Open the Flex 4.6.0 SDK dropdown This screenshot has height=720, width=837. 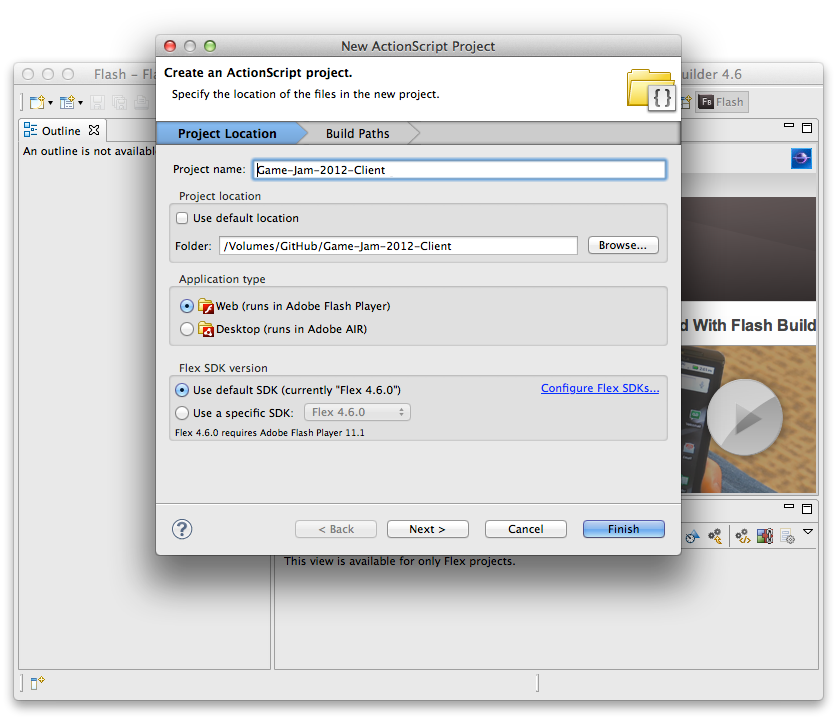(357, 413)
